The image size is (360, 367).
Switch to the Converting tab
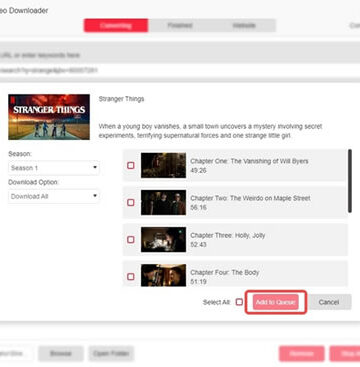pos(116,26)
